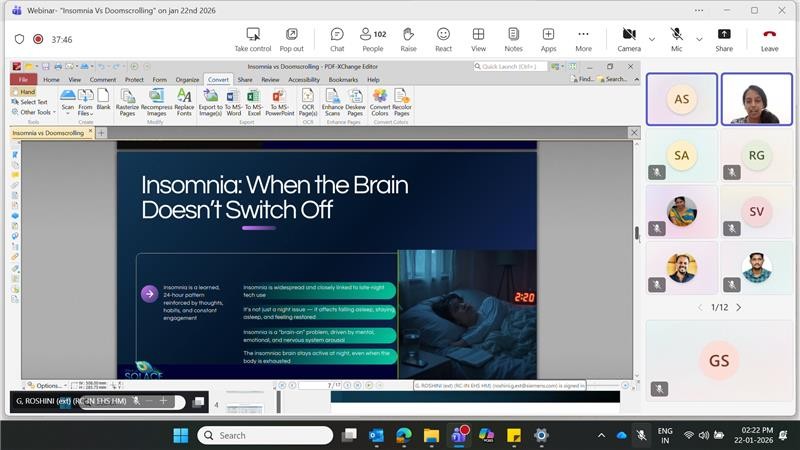Leave the meeting with Leave button
This screenshot has height=450, width=800.
point(769,38)
